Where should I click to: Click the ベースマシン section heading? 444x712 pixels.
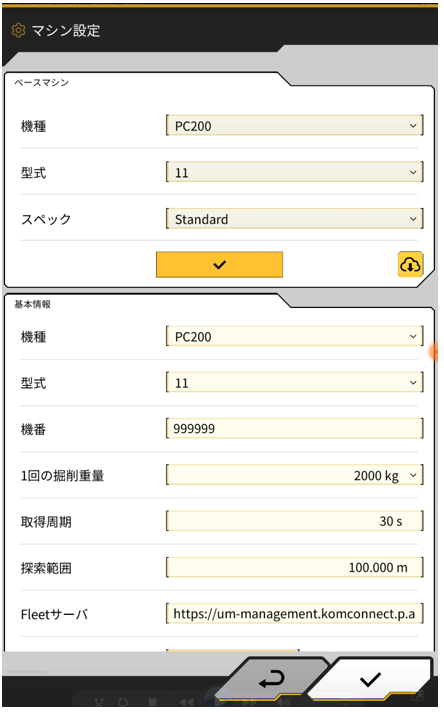coord(41,83)
